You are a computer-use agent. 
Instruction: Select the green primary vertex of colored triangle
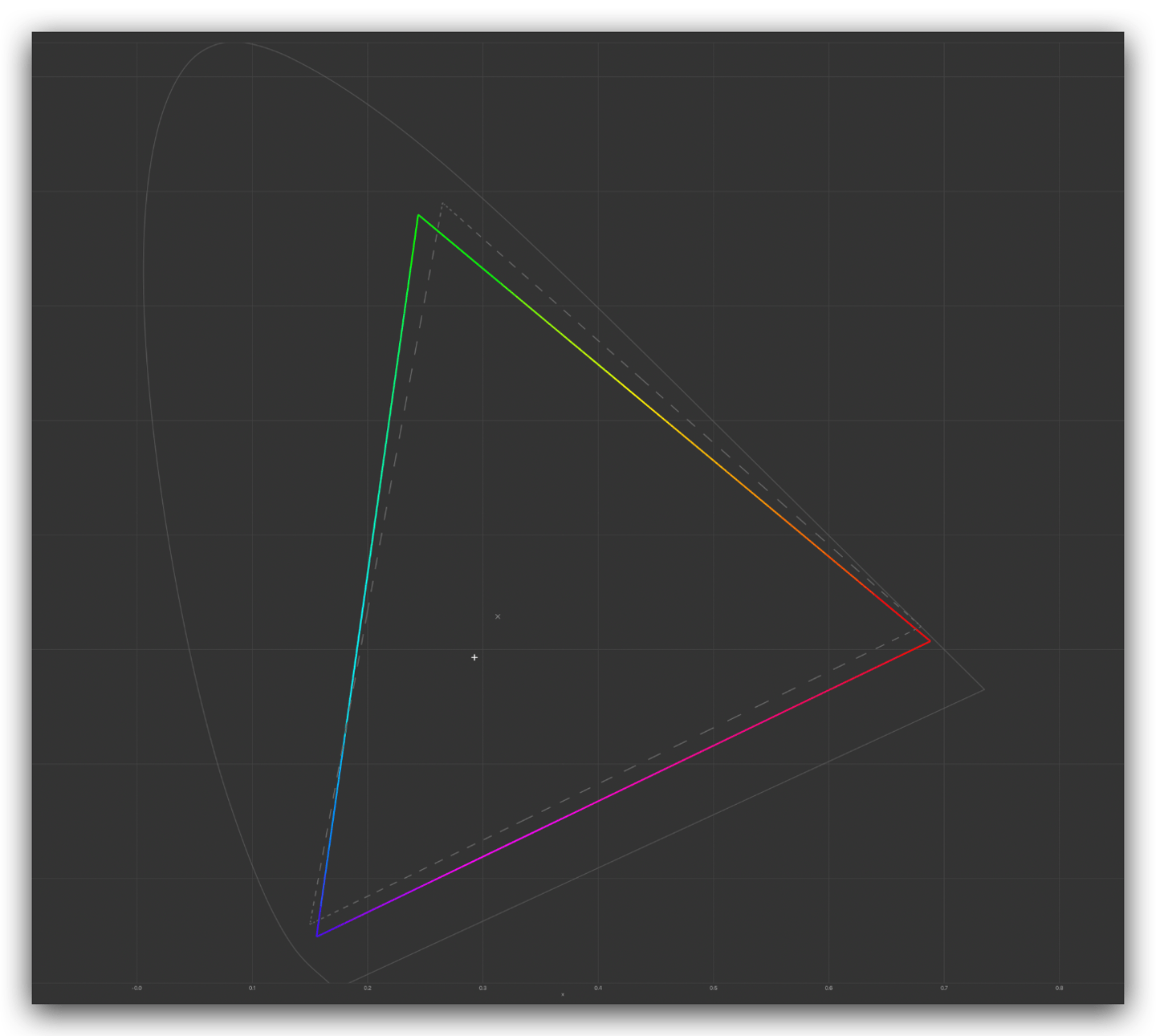pyautogui.click(x=418, y=215)
